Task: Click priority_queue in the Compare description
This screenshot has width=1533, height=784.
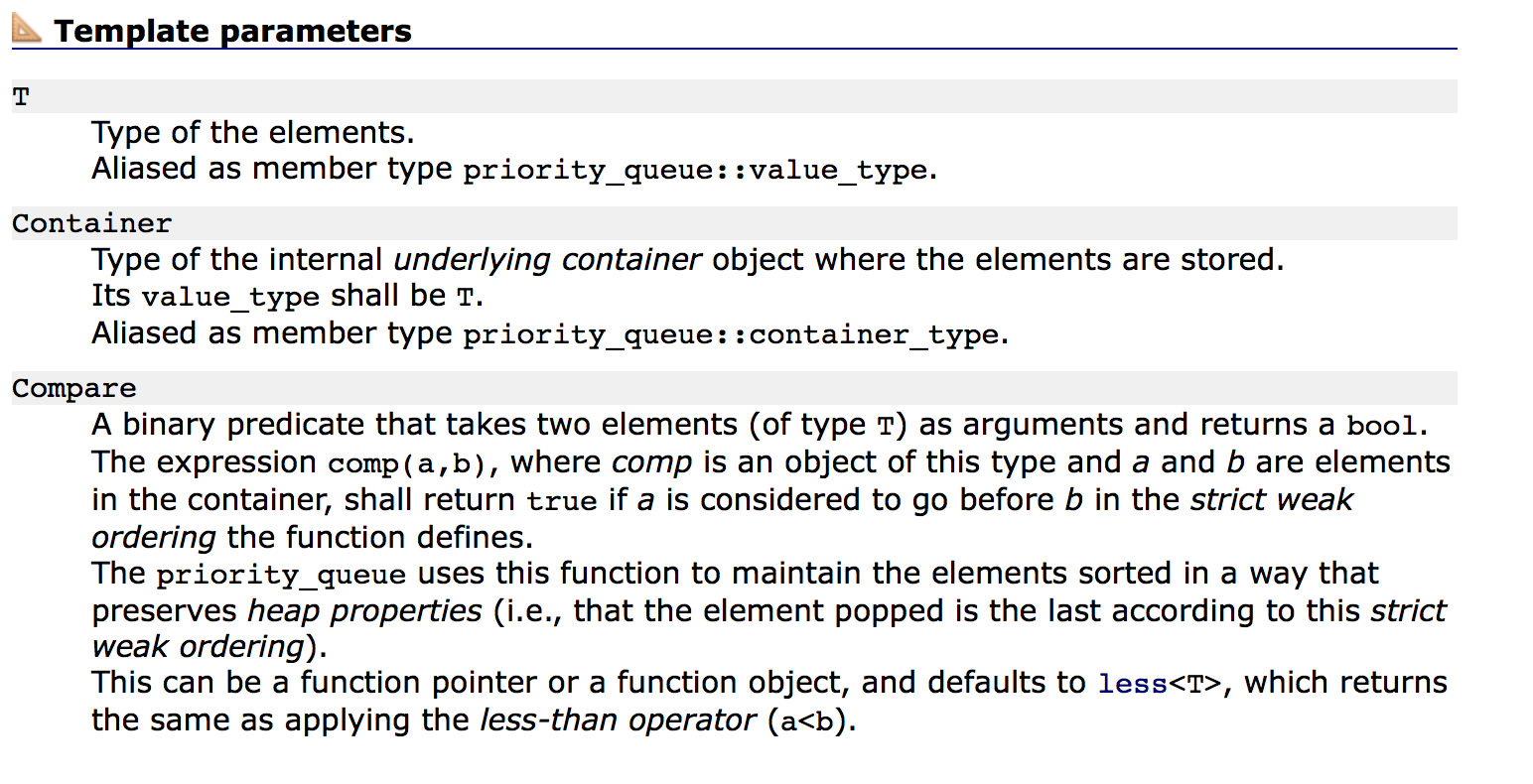Action: [281, 576]
